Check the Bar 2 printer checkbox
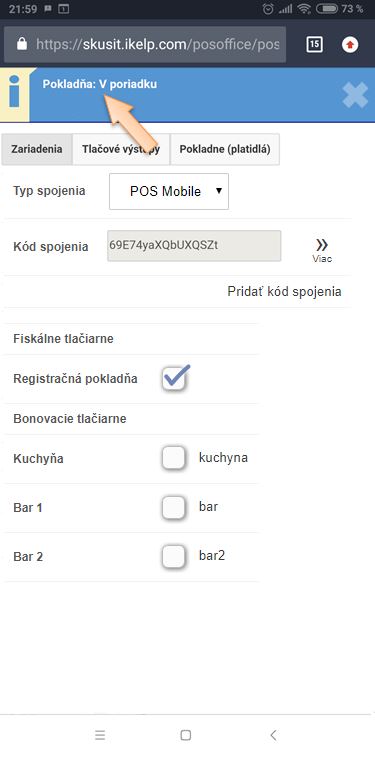The width and height of the screenshot is (375, 757). coord(174,557)
